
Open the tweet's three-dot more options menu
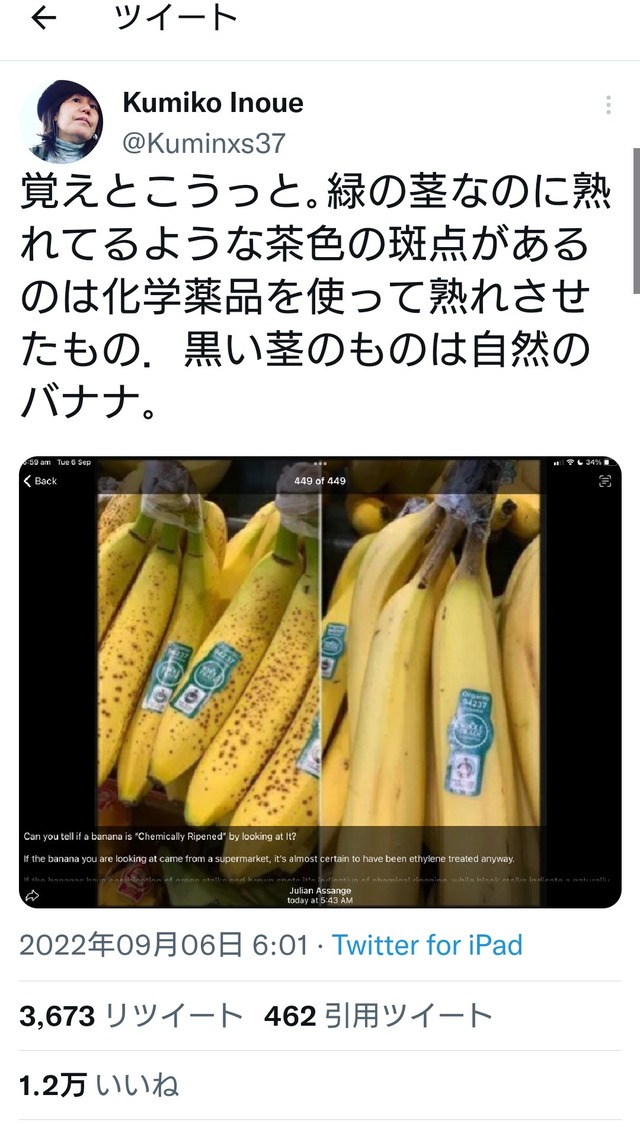point(608,105)
